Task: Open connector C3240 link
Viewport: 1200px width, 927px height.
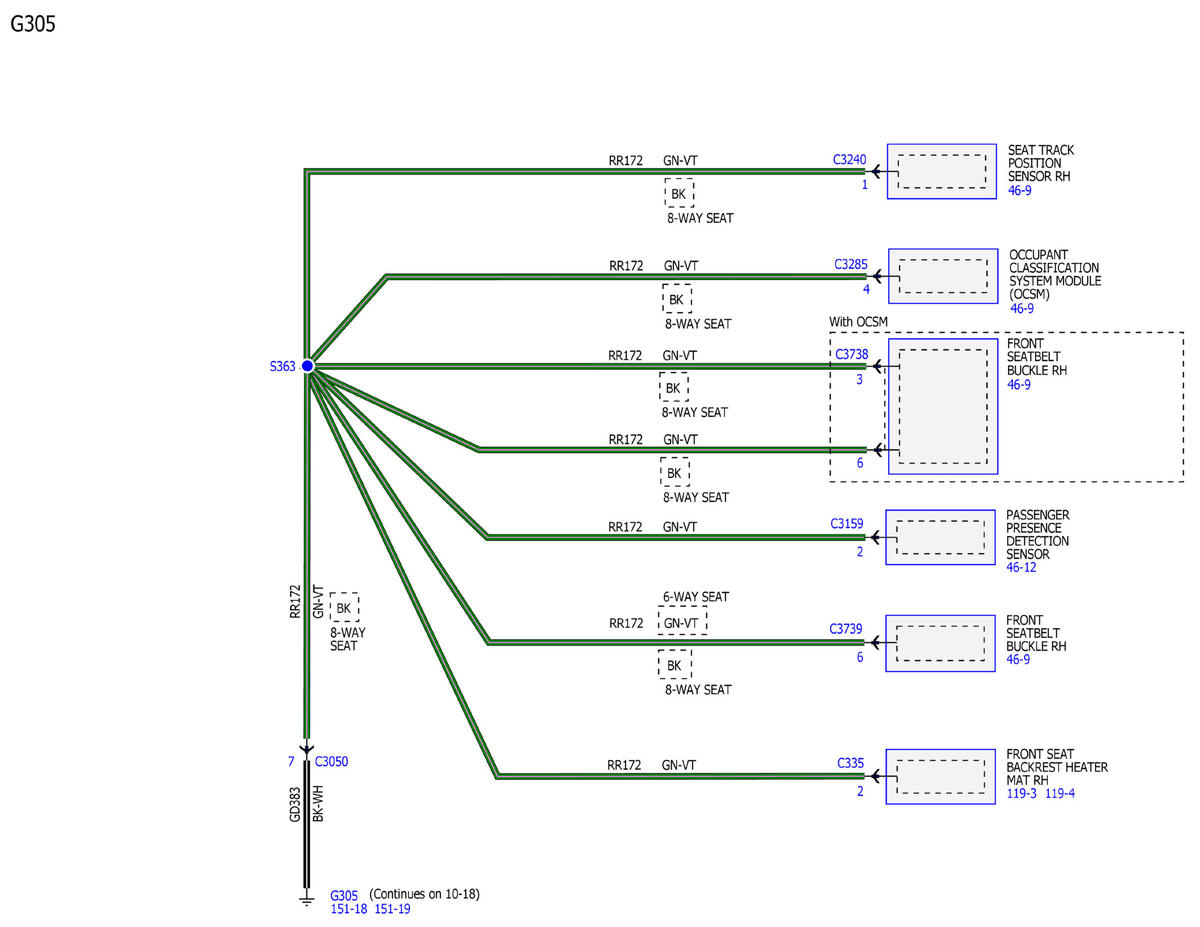Action: point(850,159)
